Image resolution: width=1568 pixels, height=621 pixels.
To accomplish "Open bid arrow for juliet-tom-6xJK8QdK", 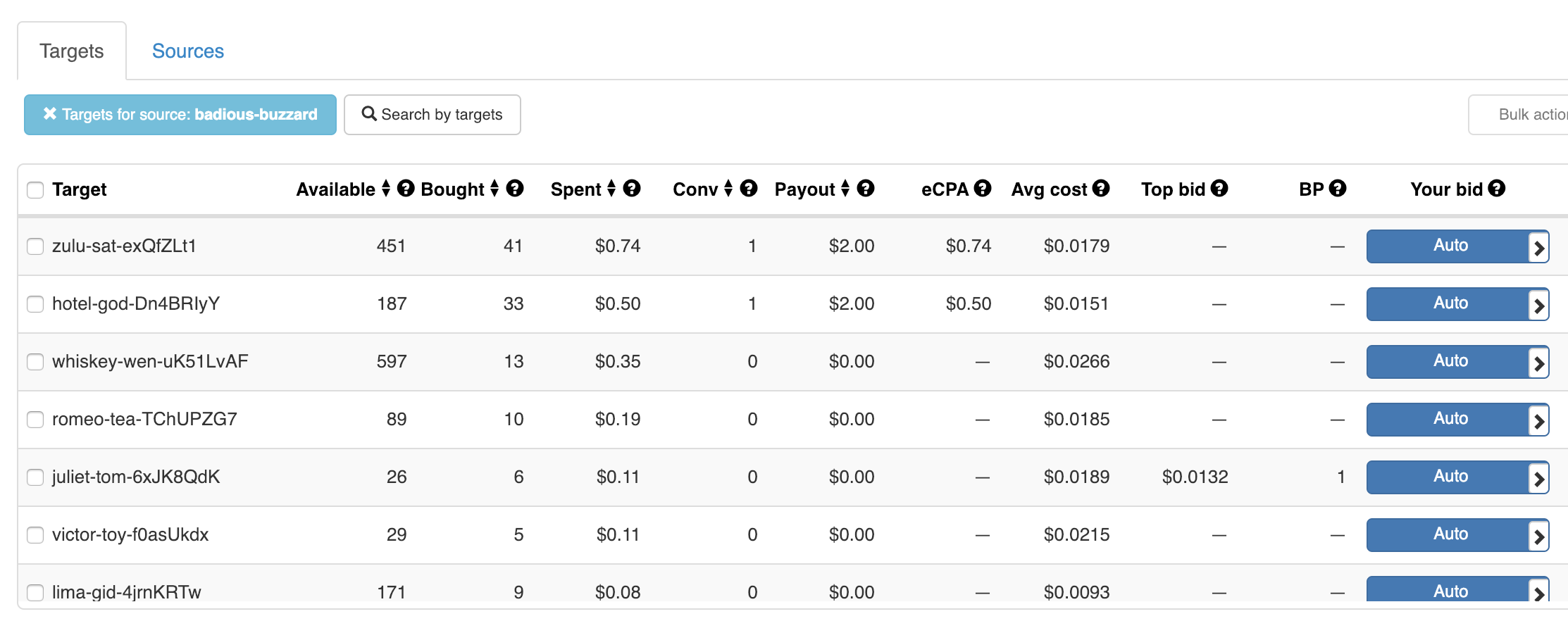I will coord(1539,478).
